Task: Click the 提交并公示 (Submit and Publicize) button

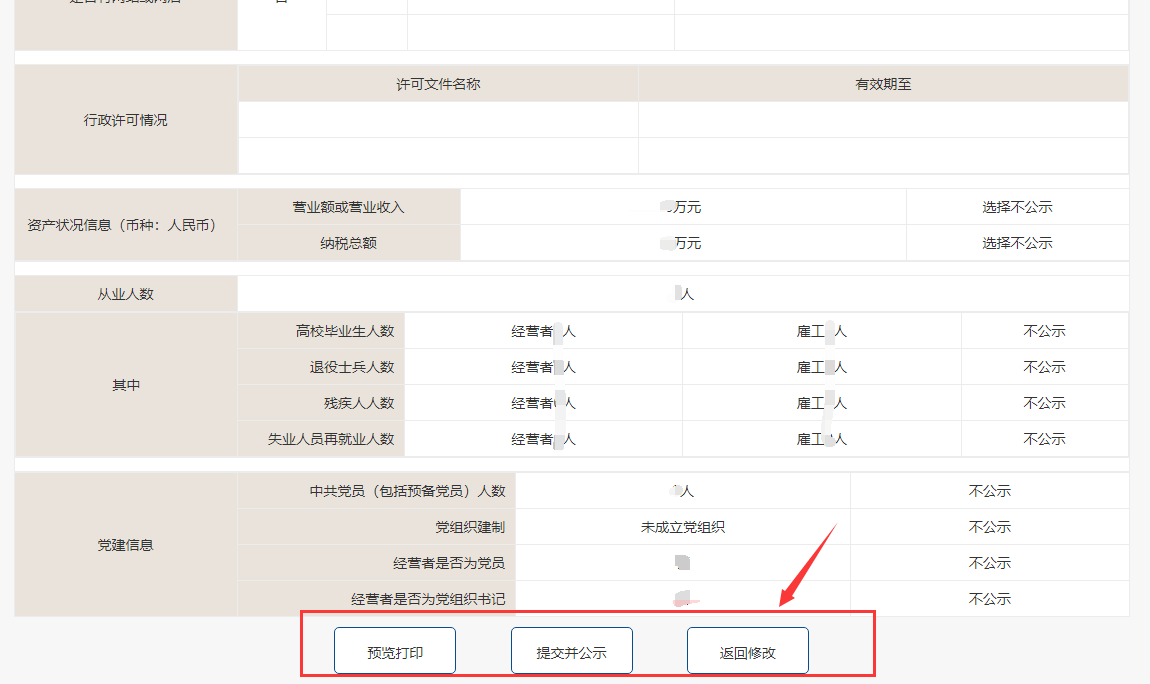Action: [x=571, y=649]
